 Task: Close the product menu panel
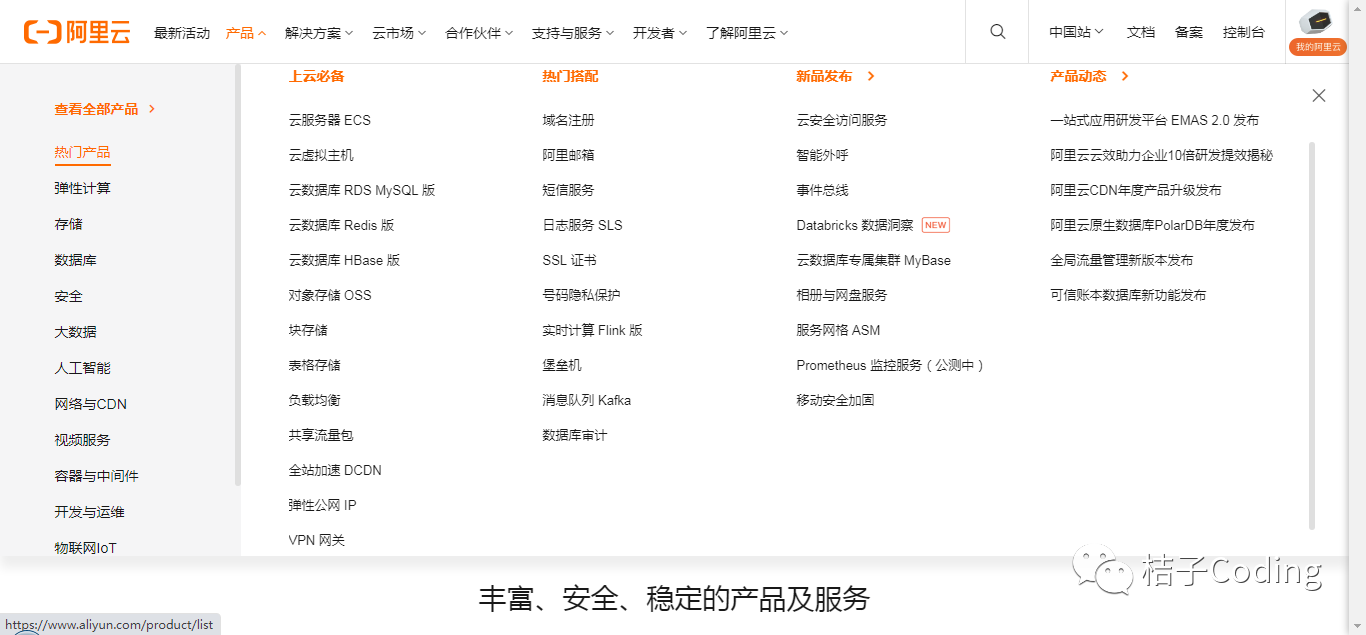tap(1319, 96)
